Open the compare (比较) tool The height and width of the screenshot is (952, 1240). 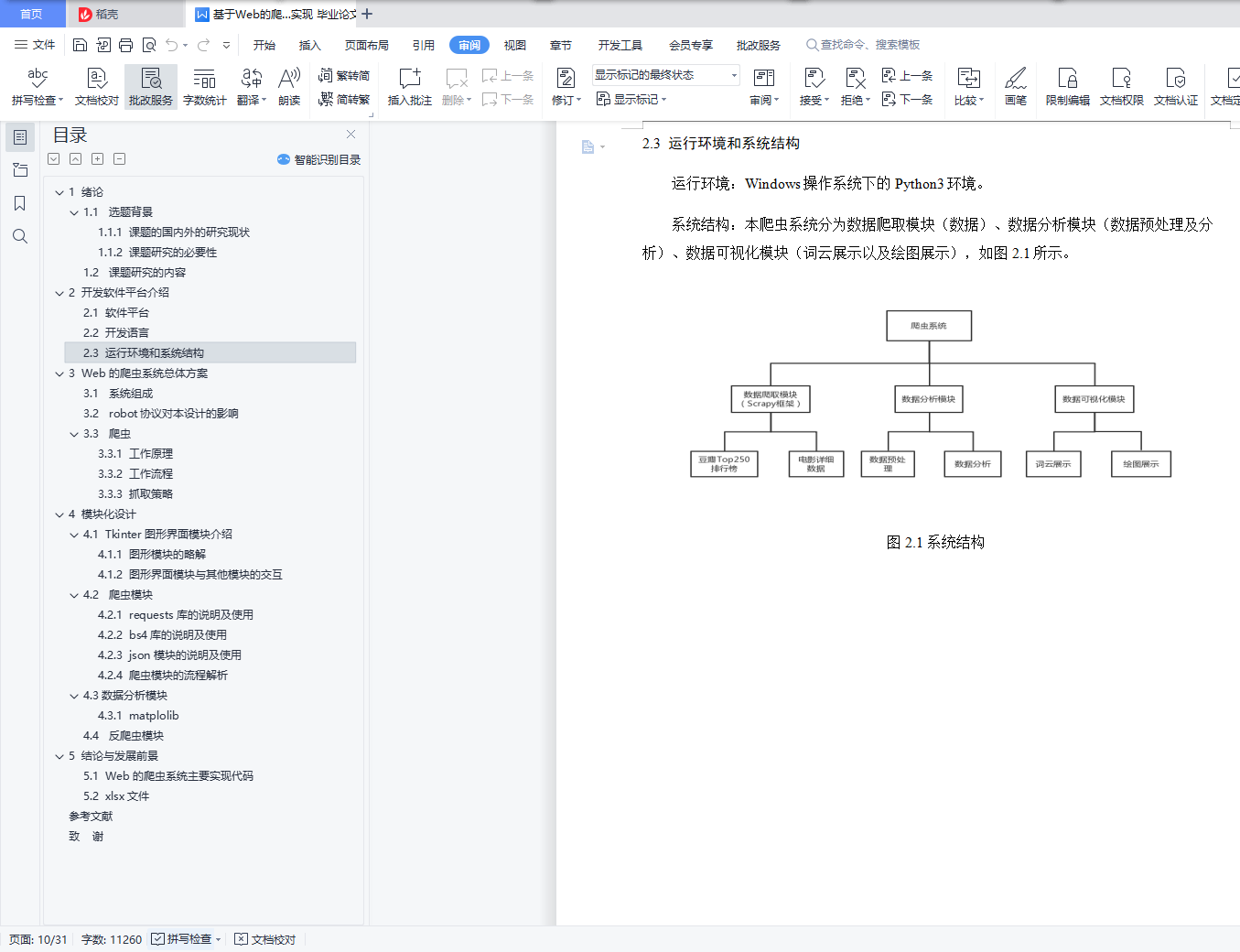tap(969, 87)
